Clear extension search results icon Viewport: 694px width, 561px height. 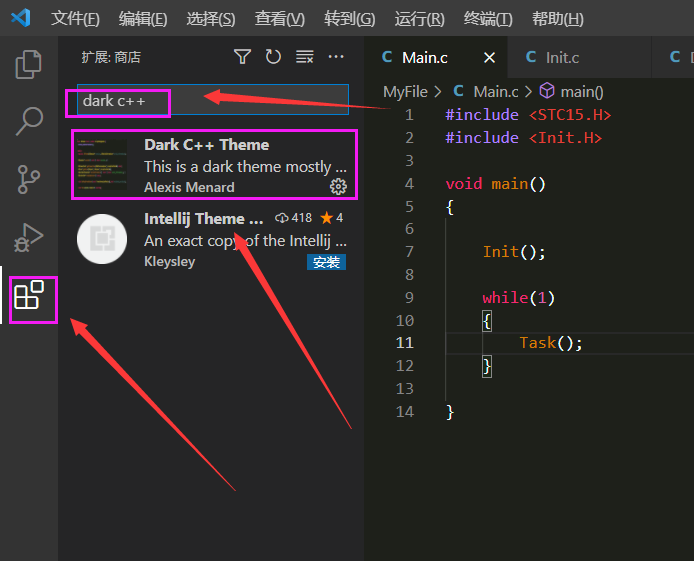[305, 57]
